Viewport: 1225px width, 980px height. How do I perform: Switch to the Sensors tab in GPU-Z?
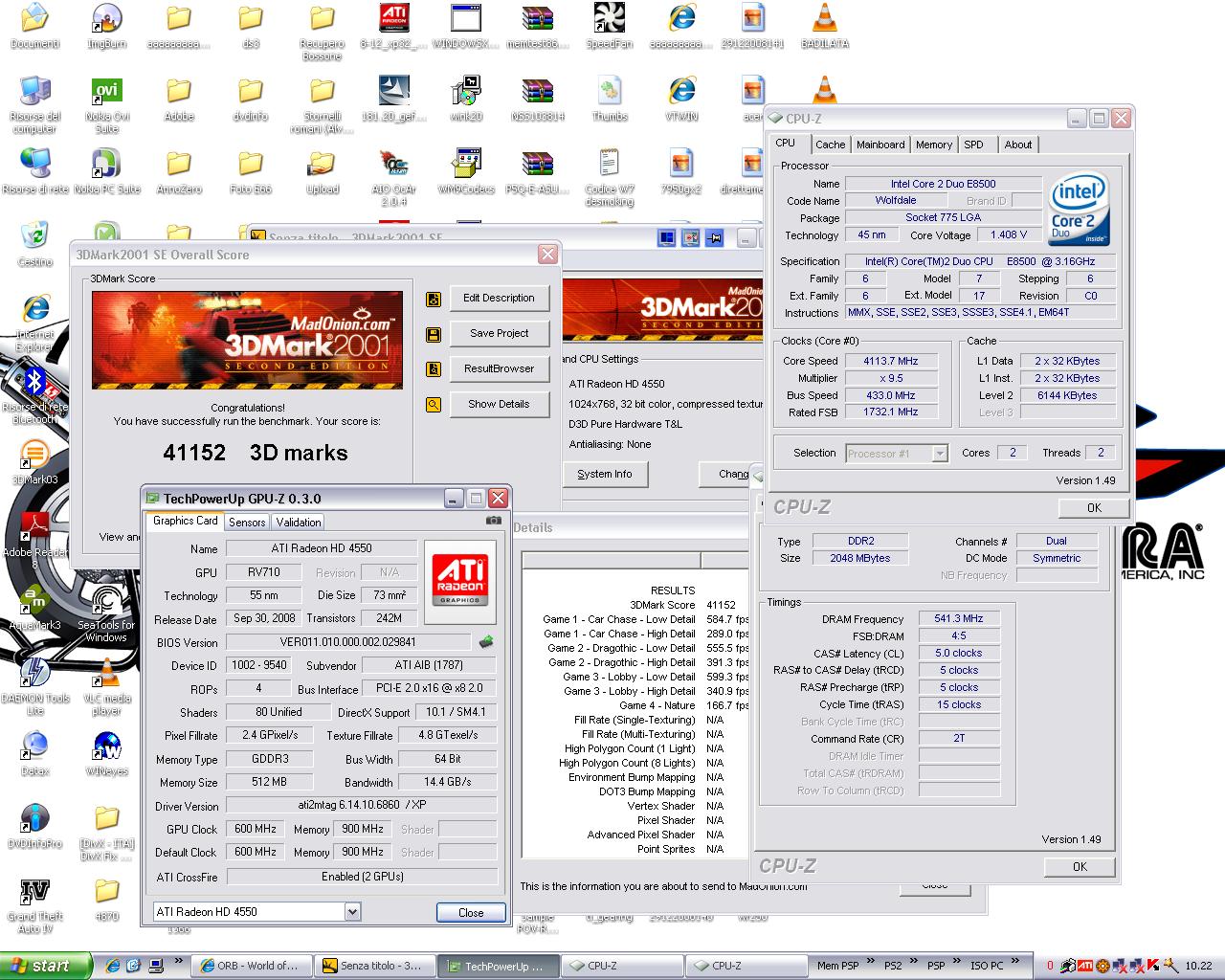(247, 523)
